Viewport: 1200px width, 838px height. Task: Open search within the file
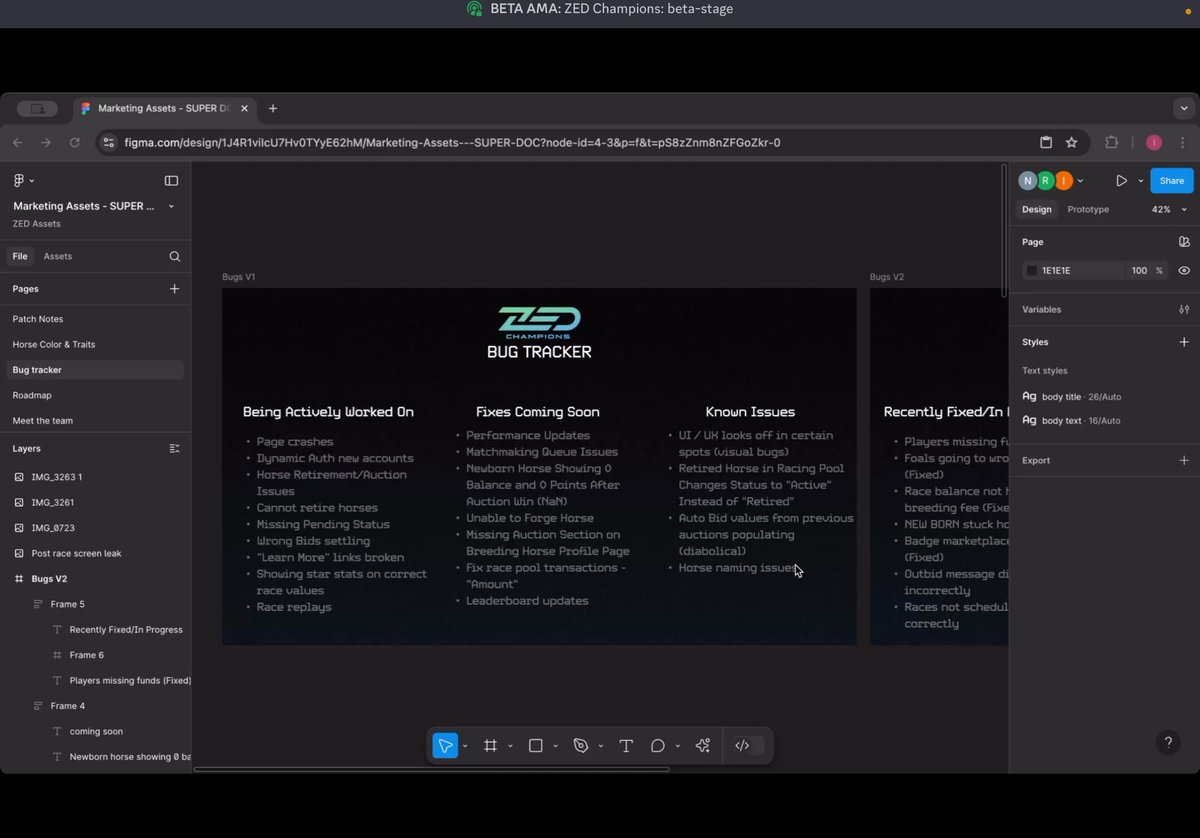pos(174,256)
